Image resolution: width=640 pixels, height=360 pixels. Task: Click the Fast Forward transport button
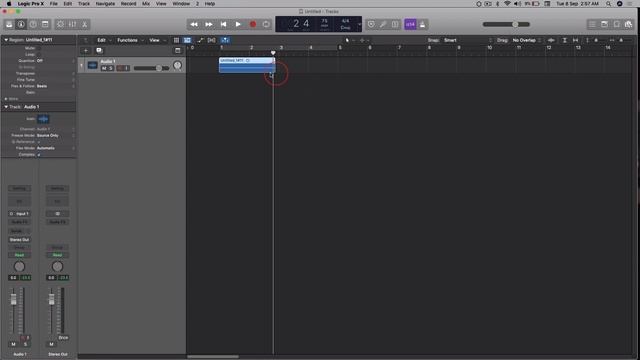[x=209, y=24]
